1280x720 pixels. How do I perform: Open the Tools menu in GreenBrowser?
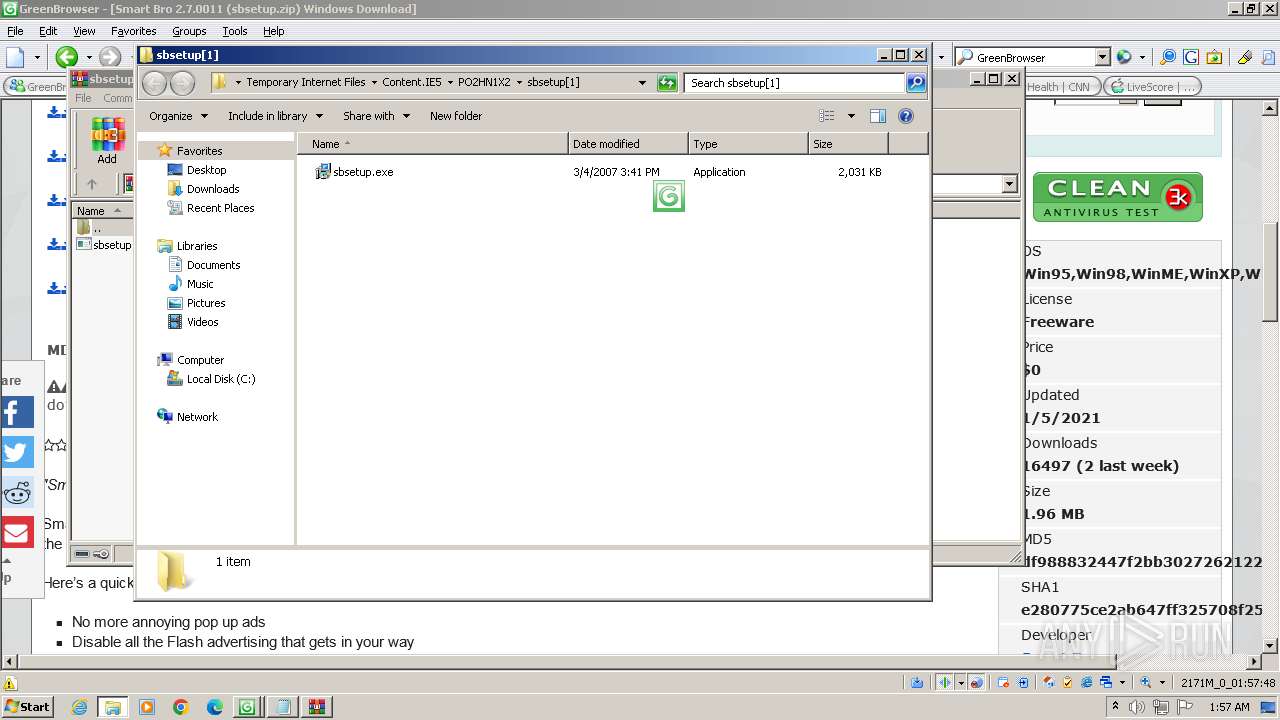tap(235, 31)
